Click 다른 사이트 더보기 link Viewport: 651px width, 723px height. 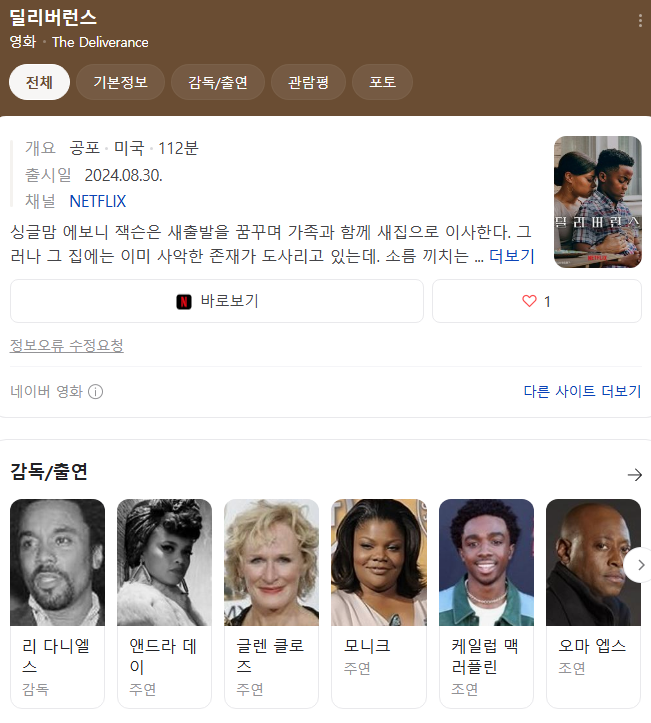pyautogui.click(x=582, y=391)
